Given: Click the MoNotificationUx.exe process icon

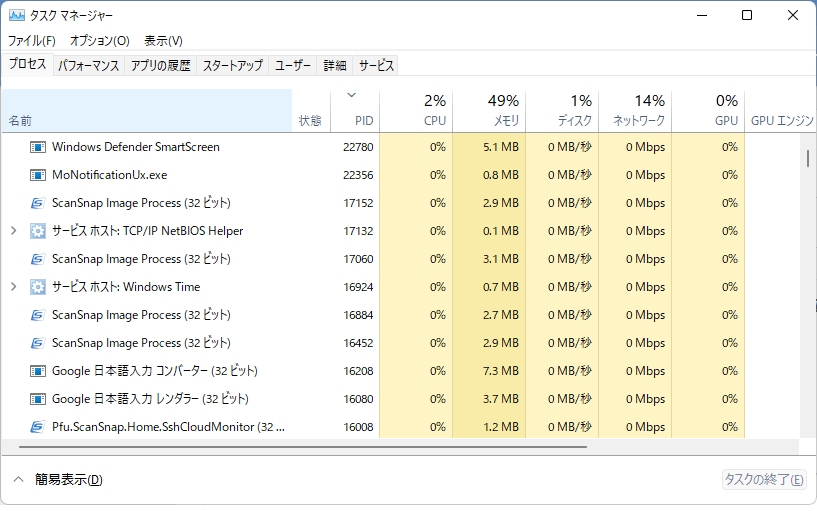Looking at the screenshot, I should click(x=38, y=175).
